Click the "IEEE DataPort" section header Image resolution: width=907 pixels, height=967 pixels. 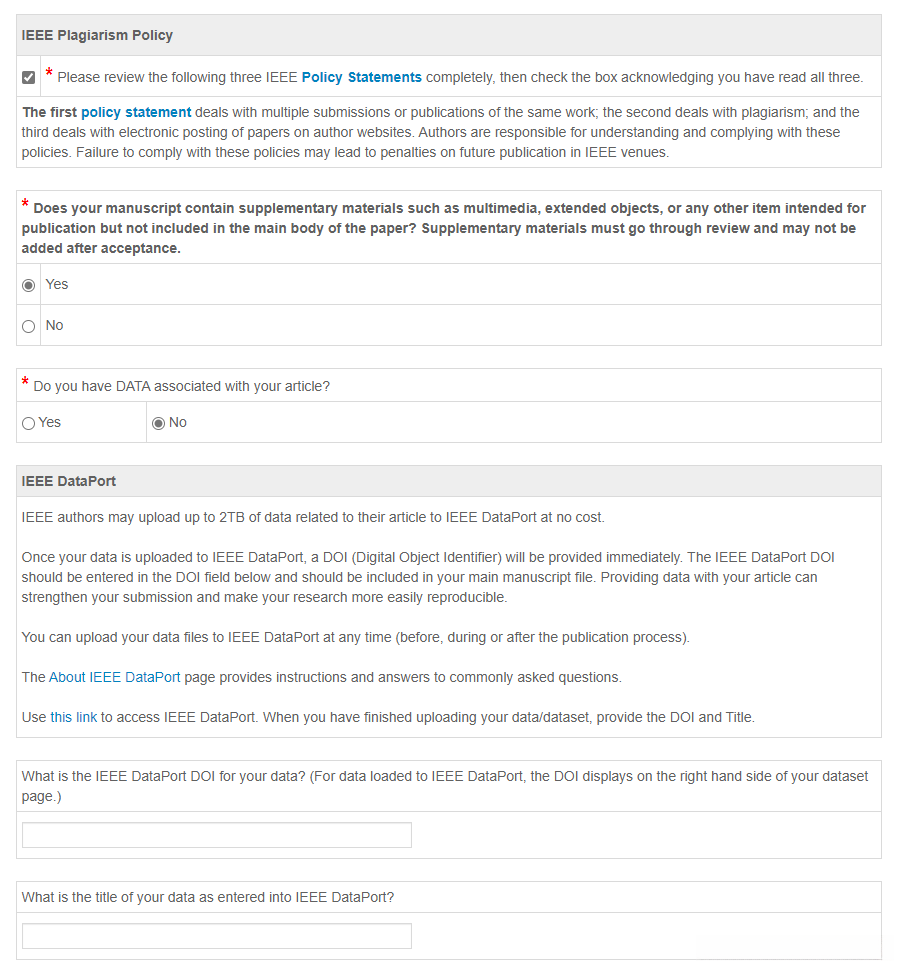coord(69,481)
